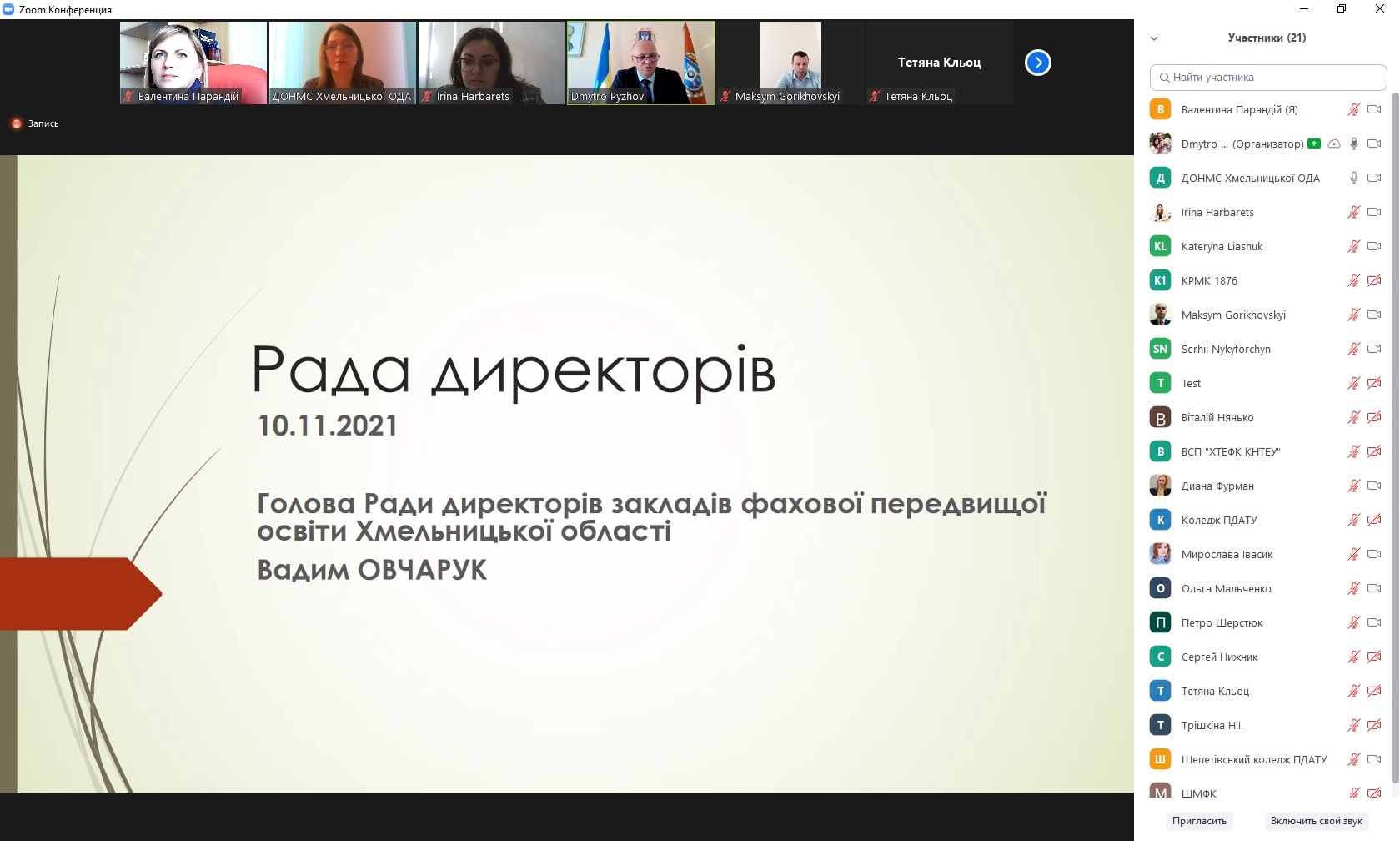Click the camera icon next to Irina Harbarets
1400x841 pixels.
pyautogui.click(x=1374, y=213)
